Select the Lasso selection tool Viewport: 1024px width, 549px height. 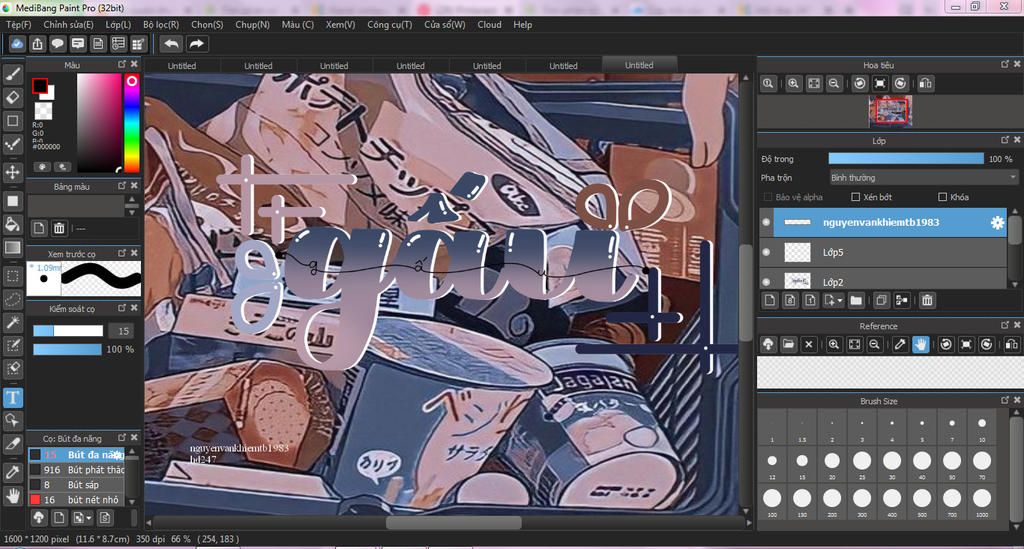(12, 299)
